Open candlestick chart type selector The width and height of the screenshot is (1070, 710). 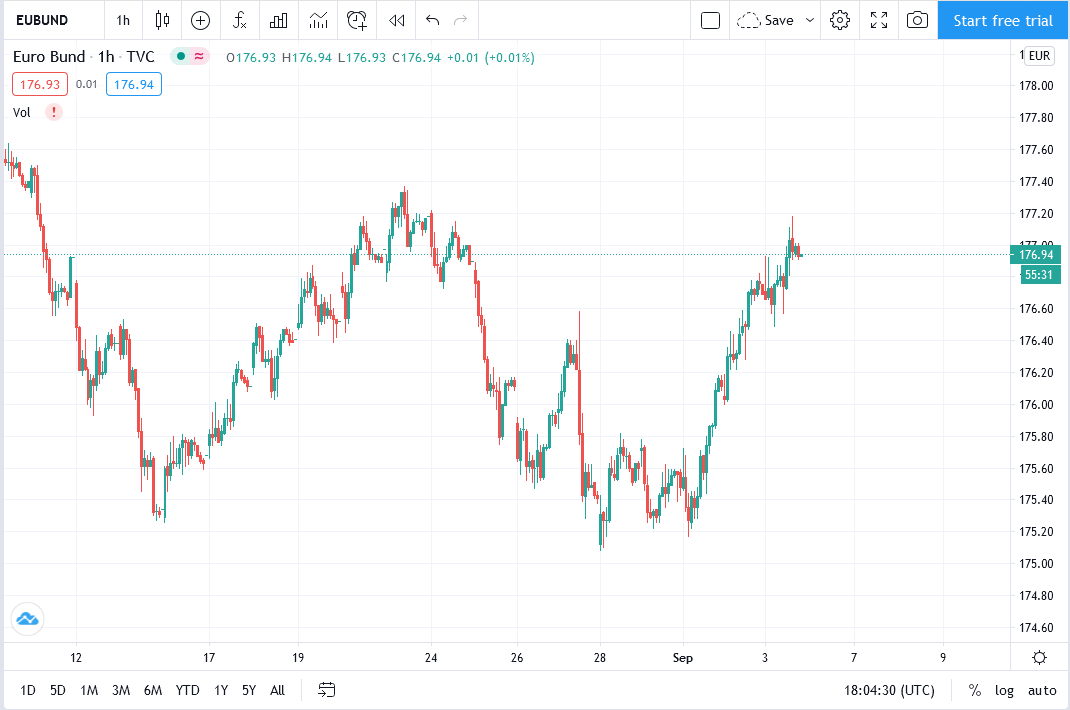[x=162, y=20]
